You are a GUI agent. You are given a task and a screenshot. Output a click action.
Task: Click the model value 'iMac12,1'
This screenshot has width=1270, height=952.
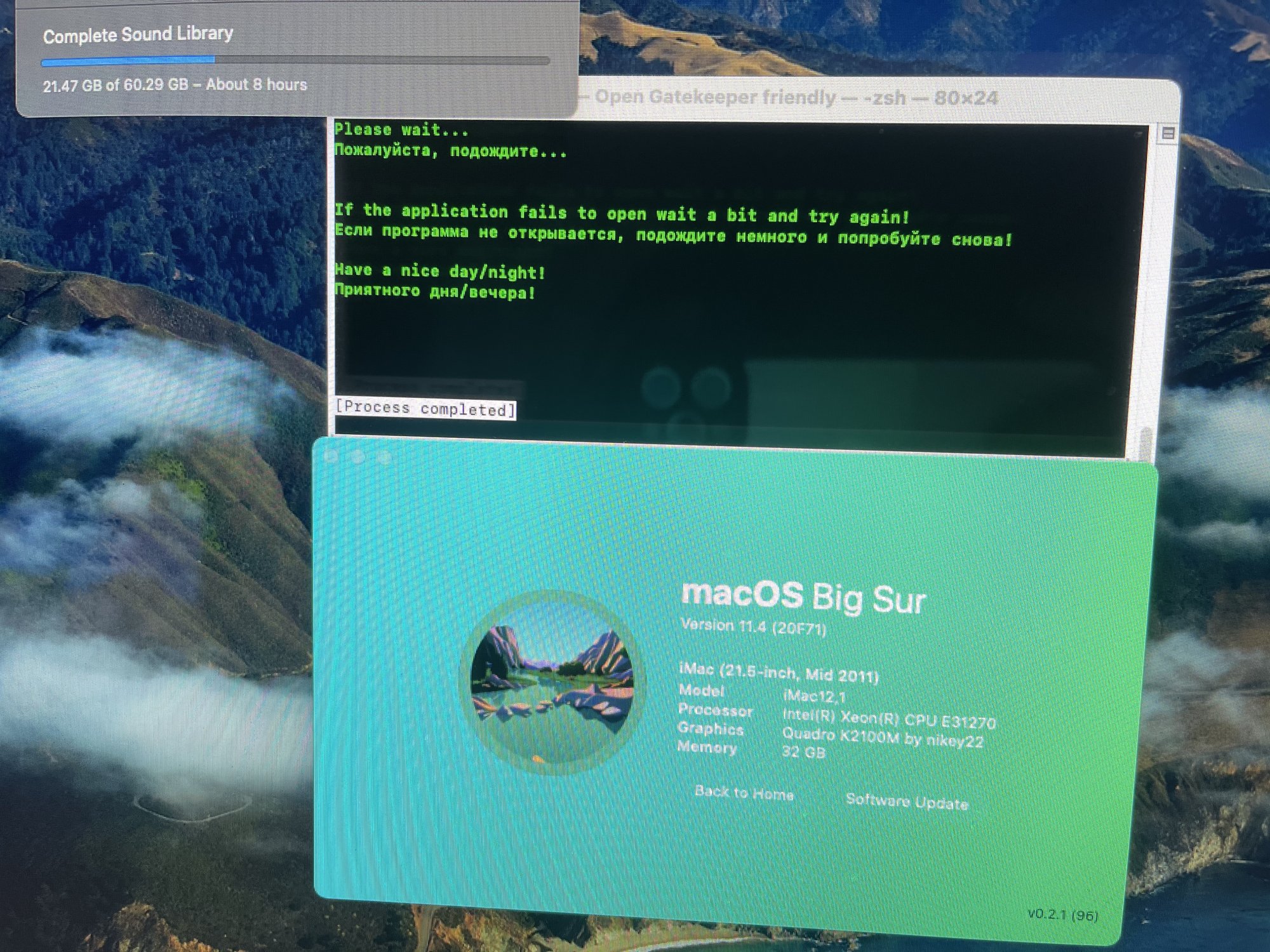pos(814,696)
